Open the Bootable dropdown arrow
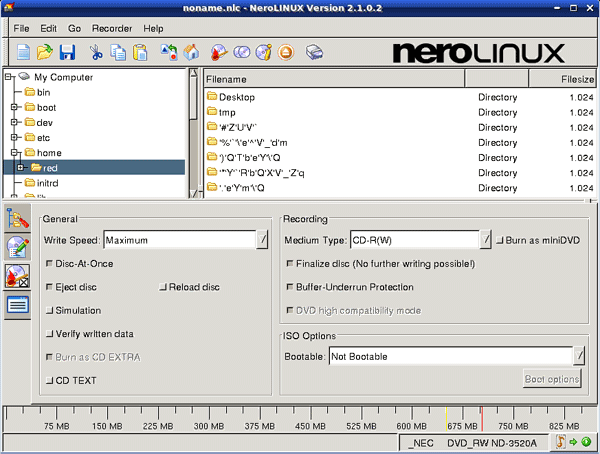Image resolution: width=600 pixels, height=454 pixels. (579, 356)
